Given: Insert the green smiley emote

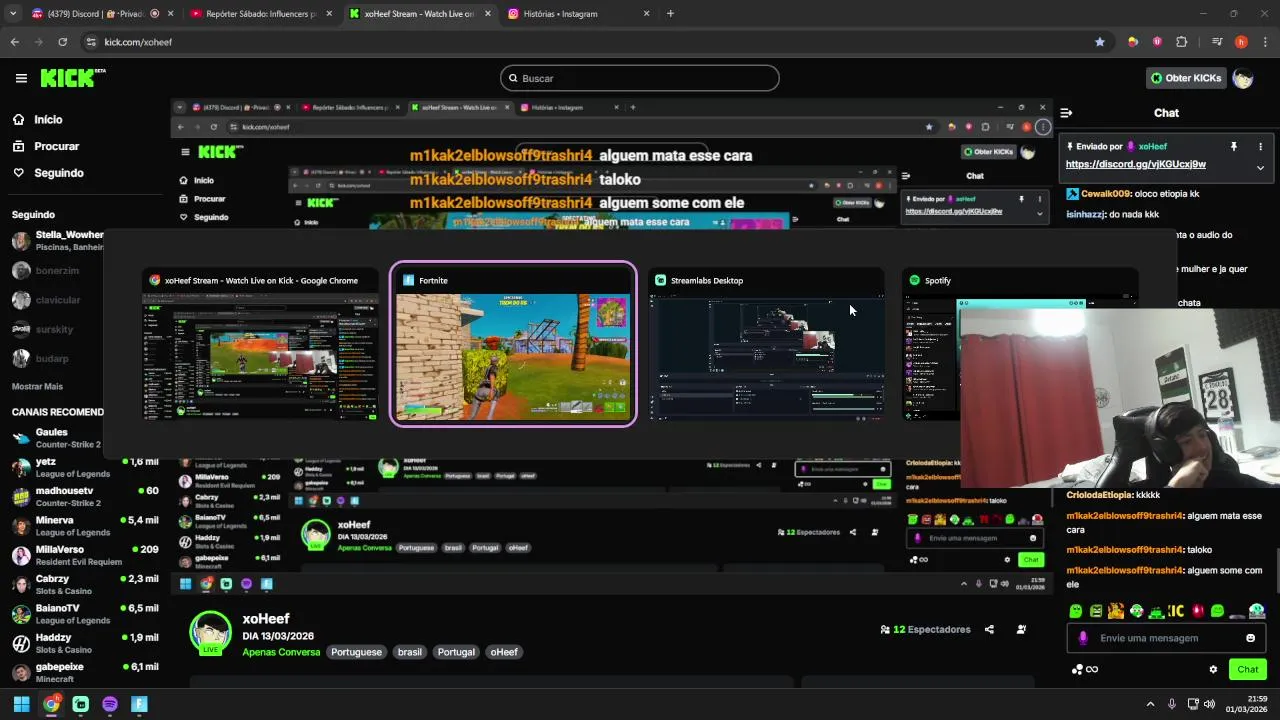Looking at the screenshot, I should point(1217,611).
